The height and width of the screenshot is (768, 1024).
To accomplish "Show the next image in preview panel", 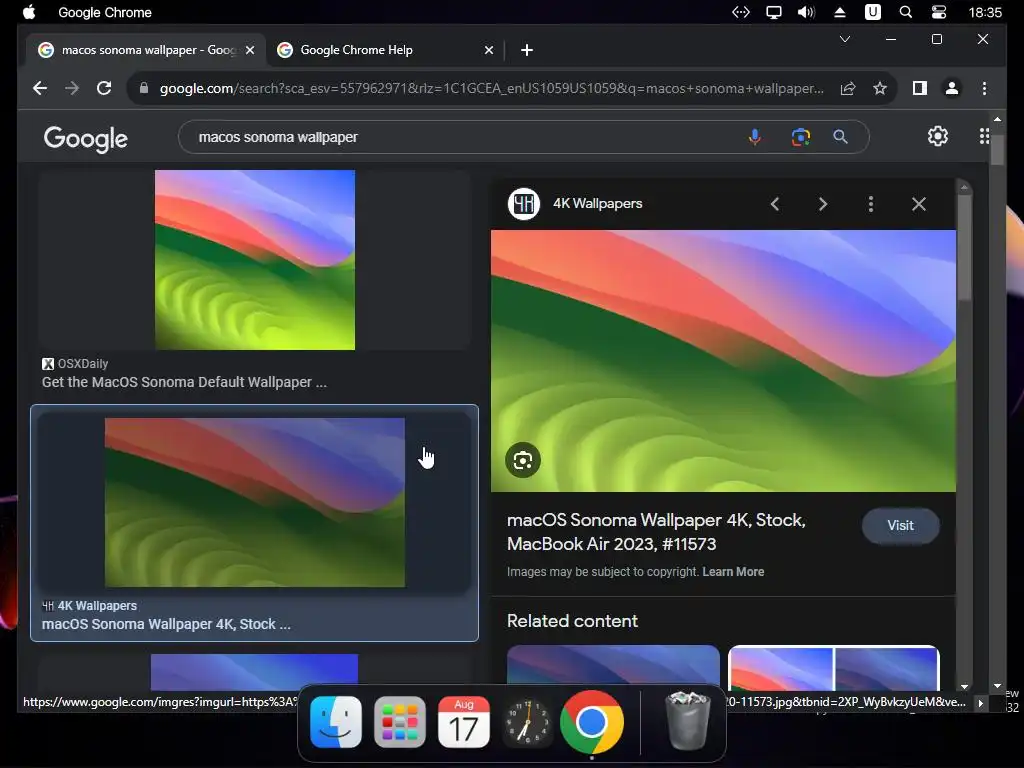I will pyautogui.click(x=823, y=204).
